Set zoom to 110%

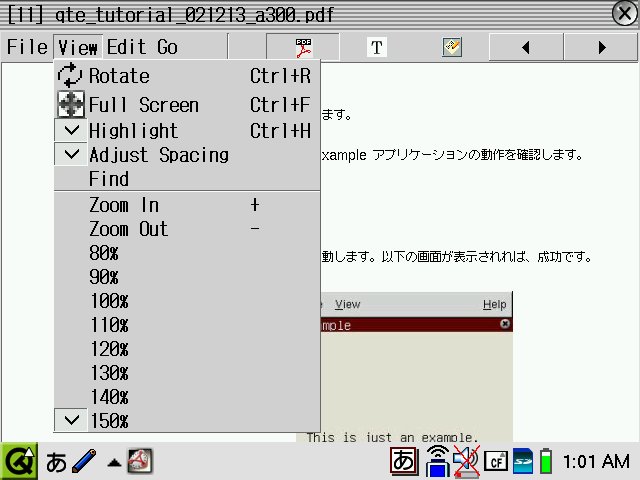tap(187, 325)
